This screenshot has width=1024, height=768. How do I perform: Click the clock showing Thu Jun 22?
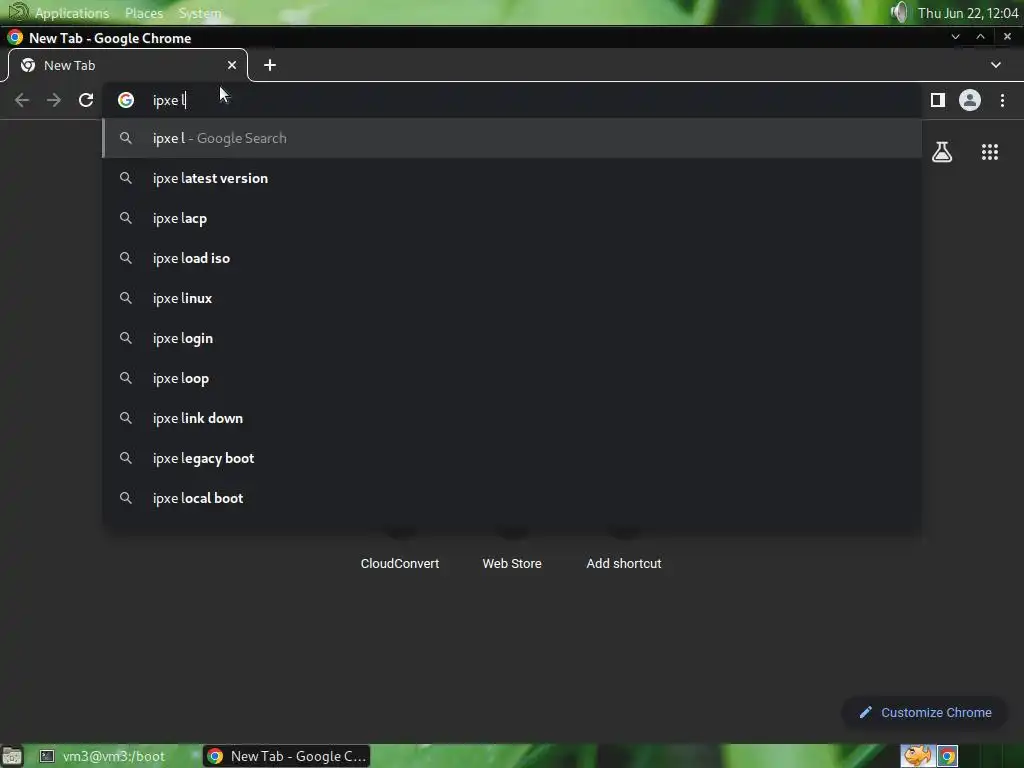pos(968,13)
